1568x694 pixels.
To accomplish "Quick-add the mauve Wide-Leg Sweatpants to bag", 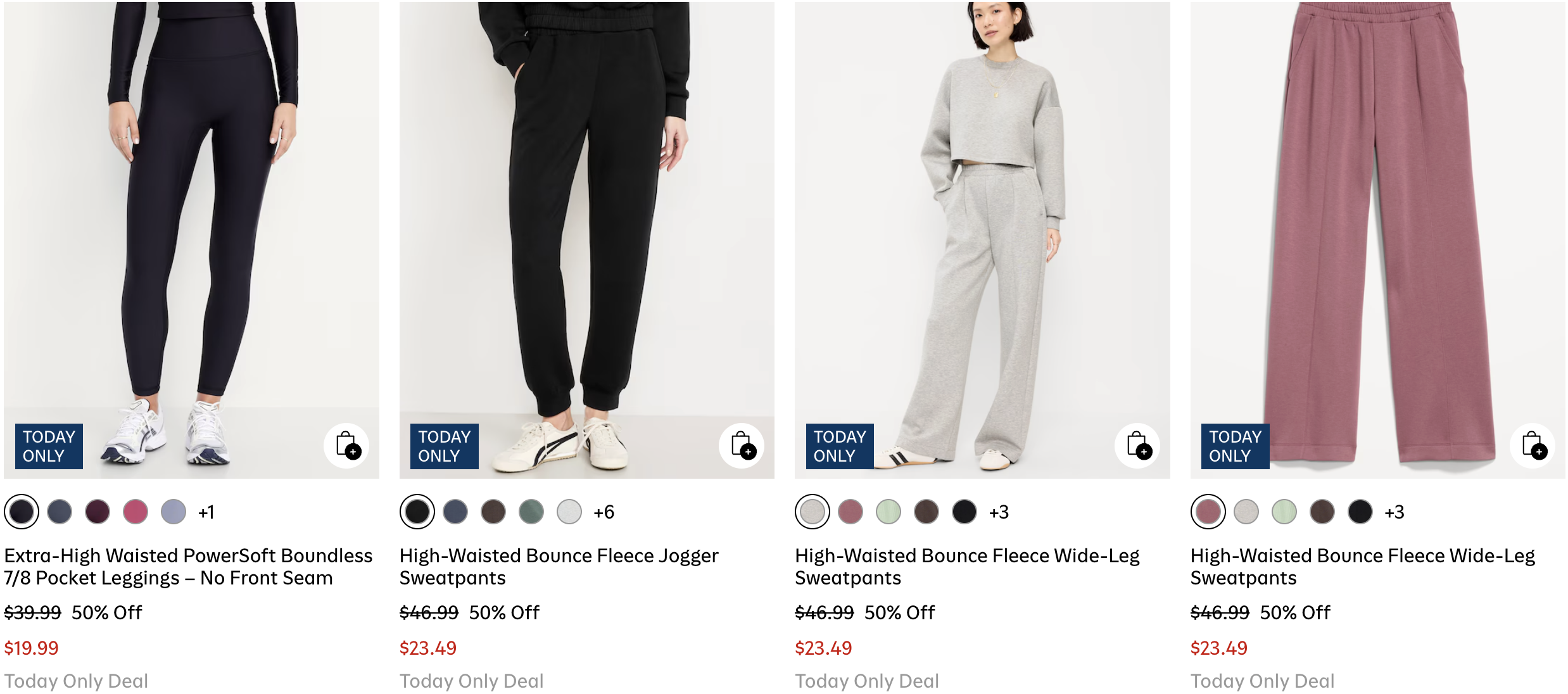I will point(1533,445).
